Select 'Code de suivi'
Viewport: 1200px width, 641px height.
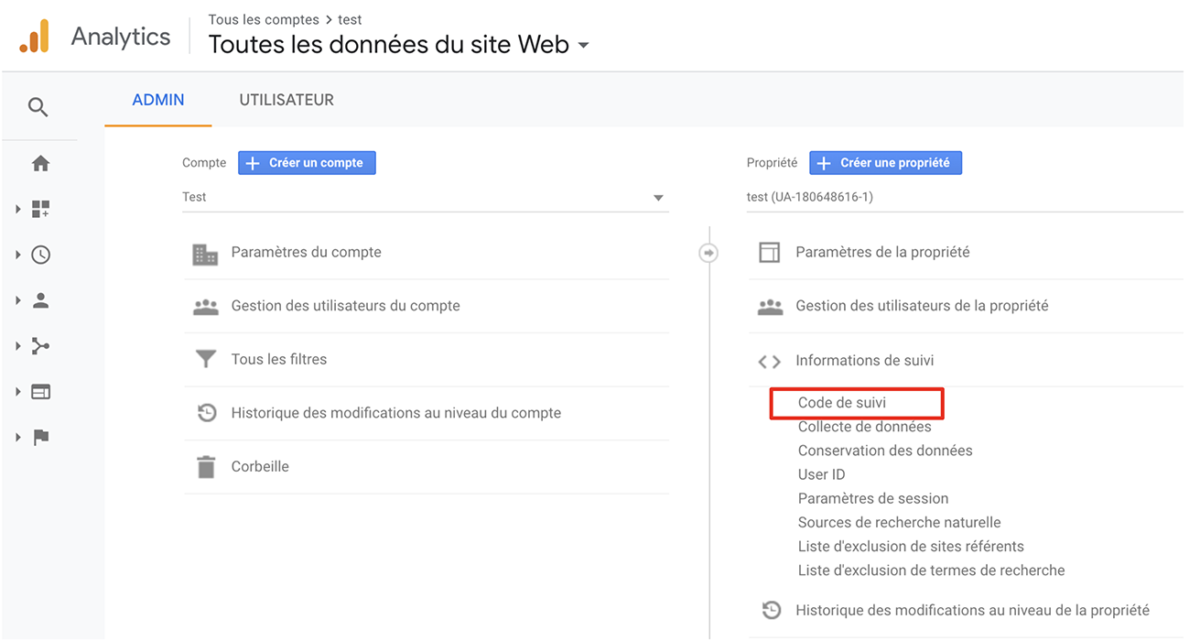point(842,403)
